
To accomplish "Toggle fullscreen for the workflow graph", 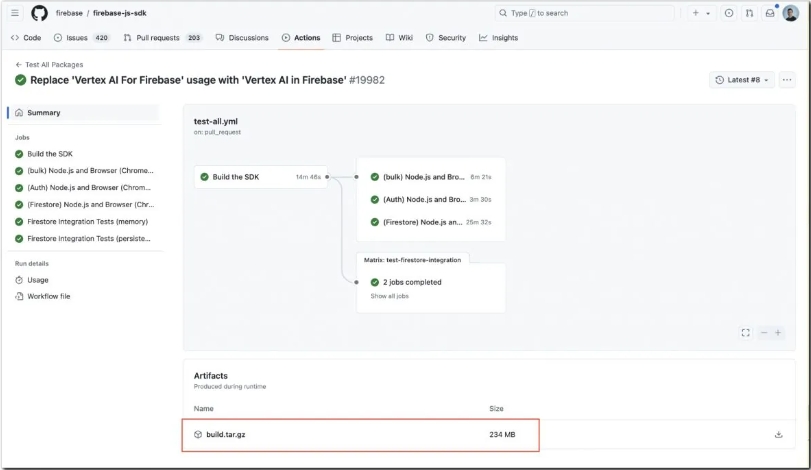I will (x=745, y=332).
